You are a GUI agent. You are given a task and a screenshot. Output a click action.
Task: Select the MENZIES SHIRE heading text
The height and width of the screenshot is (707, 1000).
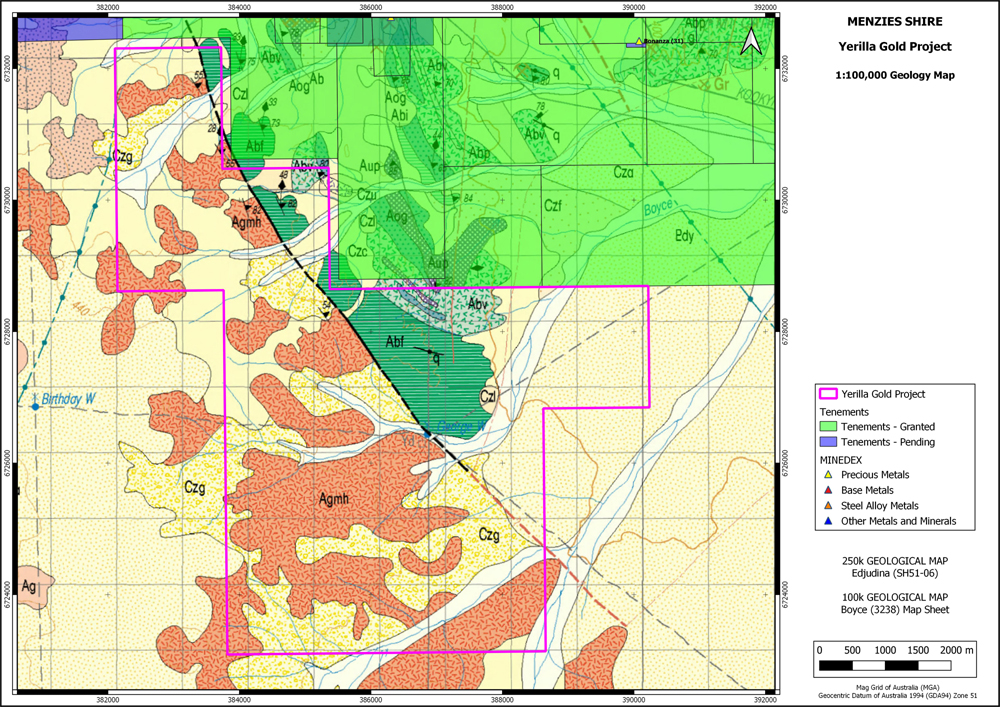tap(895, 20)
